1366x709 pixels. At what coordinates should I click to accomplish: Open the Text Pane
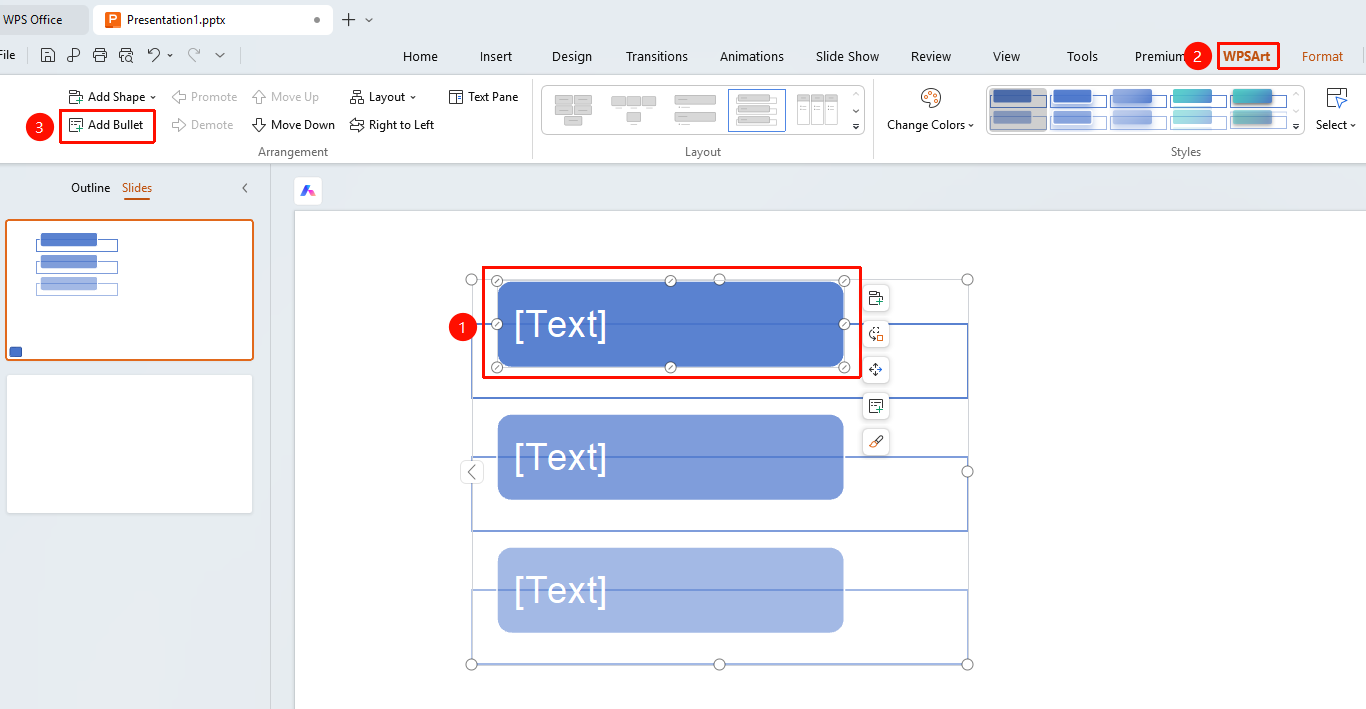coord(484,97)
